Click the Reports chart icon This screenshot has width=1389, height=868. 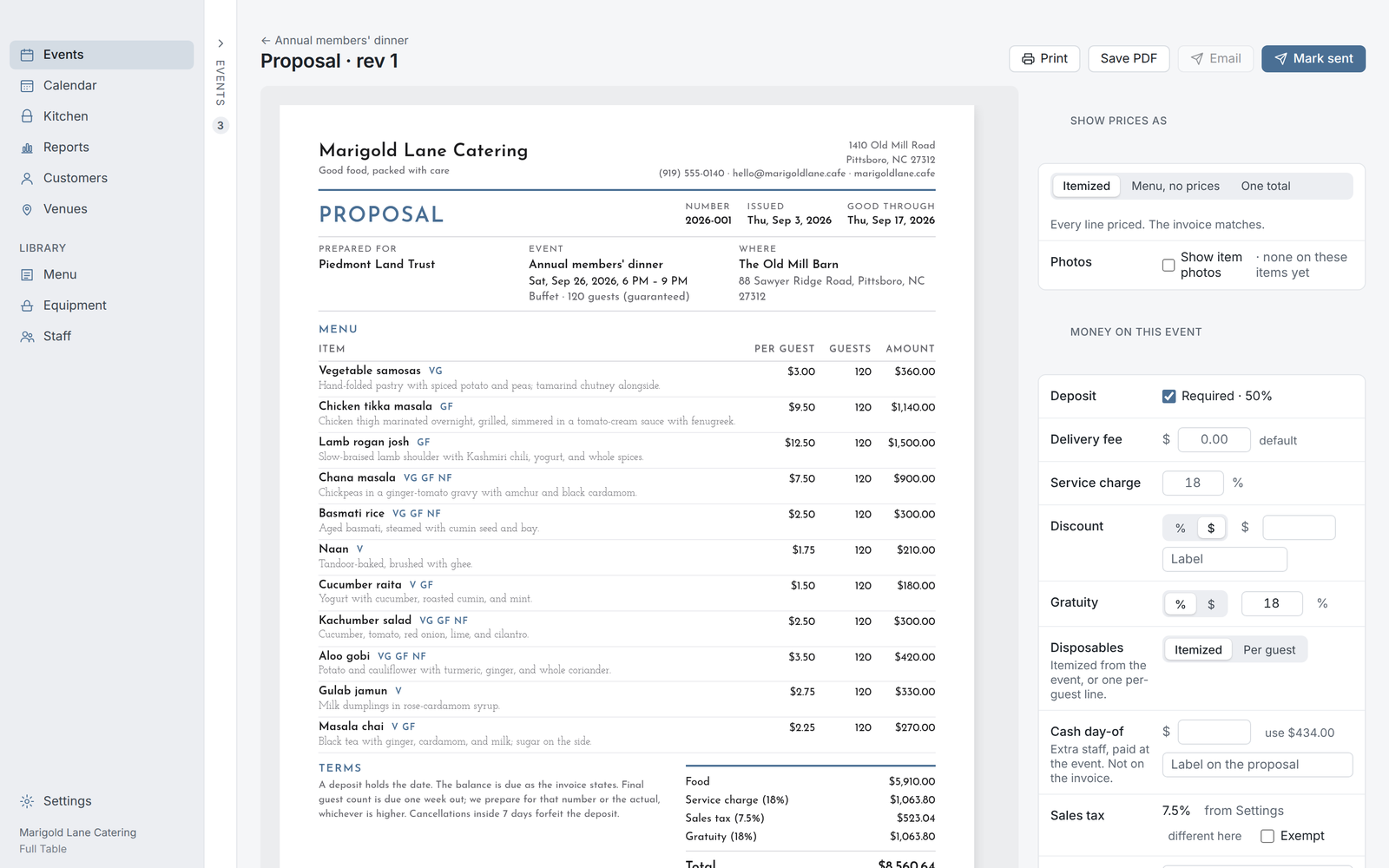tap(27, 148)
